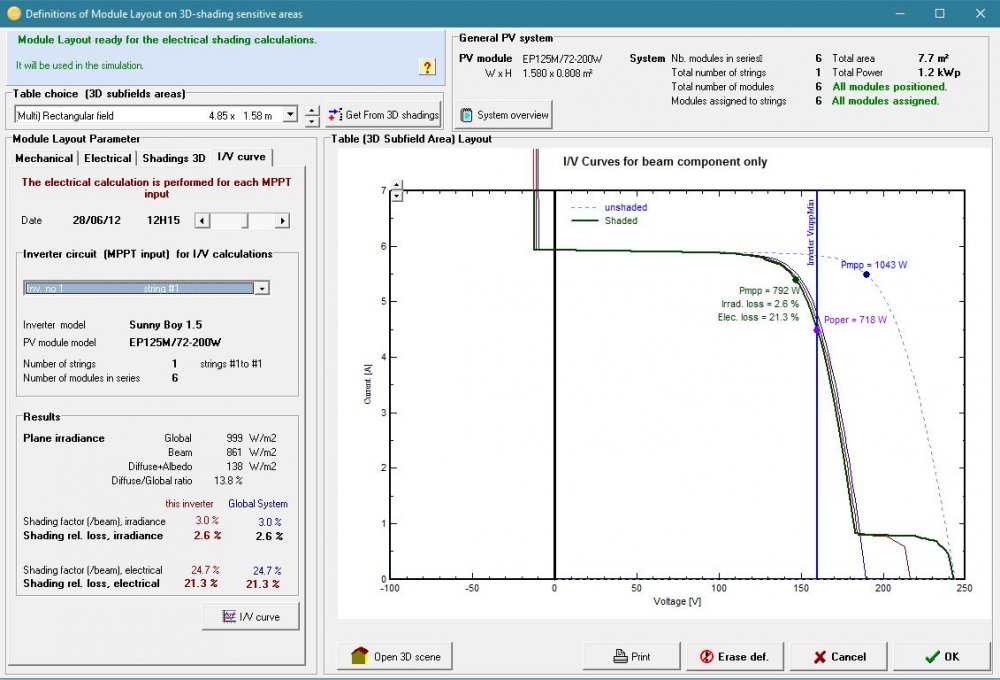
Task: Switch to the Mechanical tab
Action: pyautogui.click(x=44, y=158)
